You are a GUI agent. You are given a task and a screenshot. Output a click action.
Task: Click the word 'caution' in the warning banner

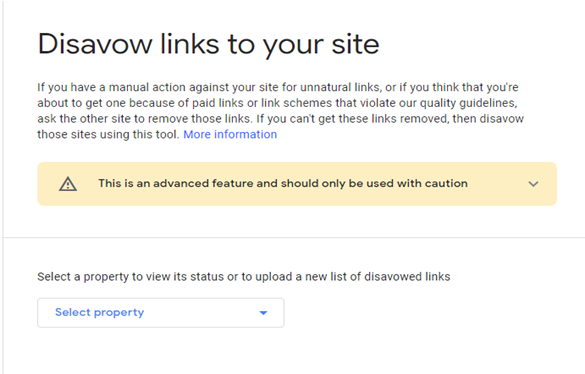446,184
